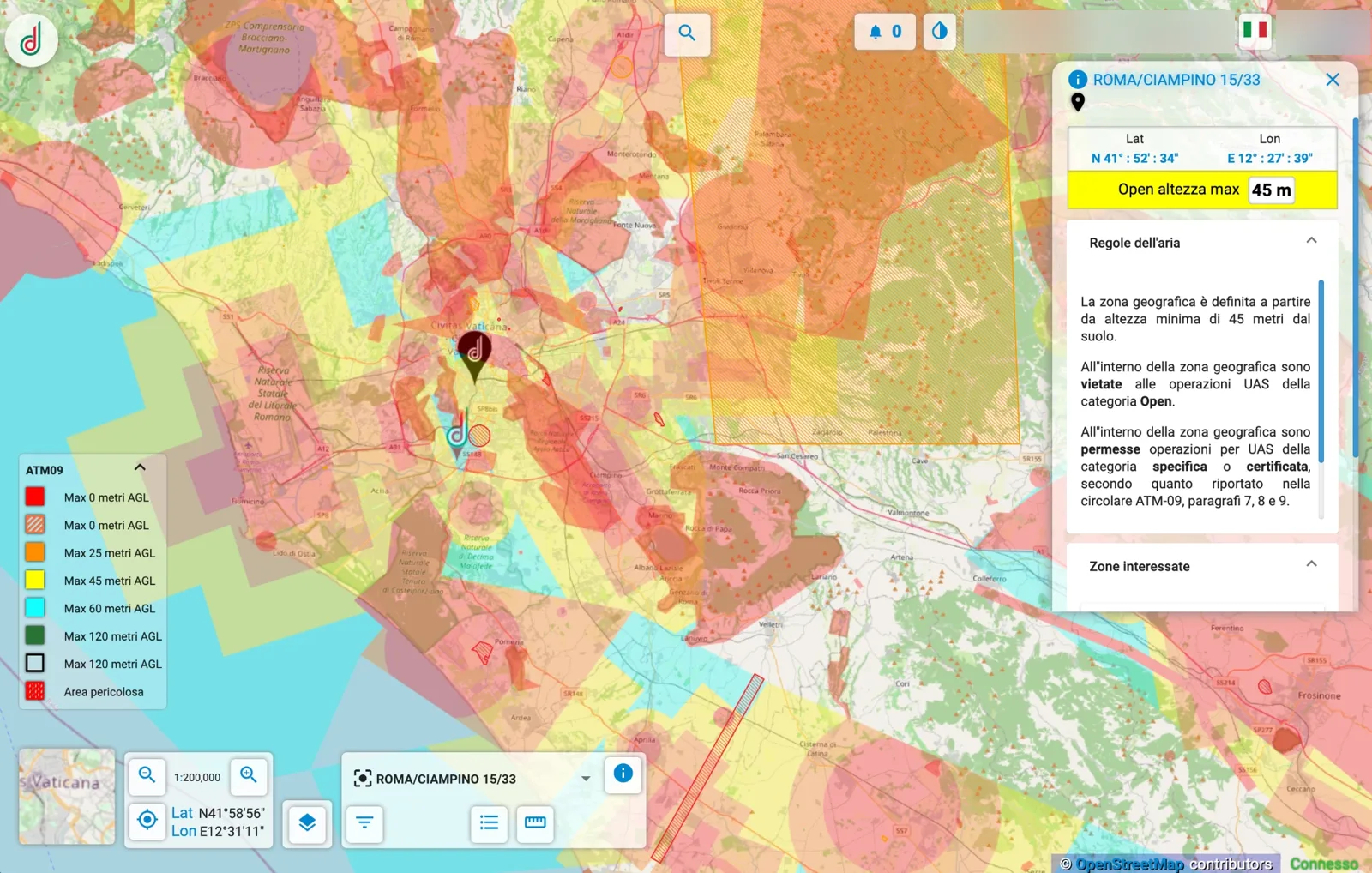Click the teal d-flight marker on map
Image resolution: width=1372 pixels, height=873 pixels.
coord(458,435)
